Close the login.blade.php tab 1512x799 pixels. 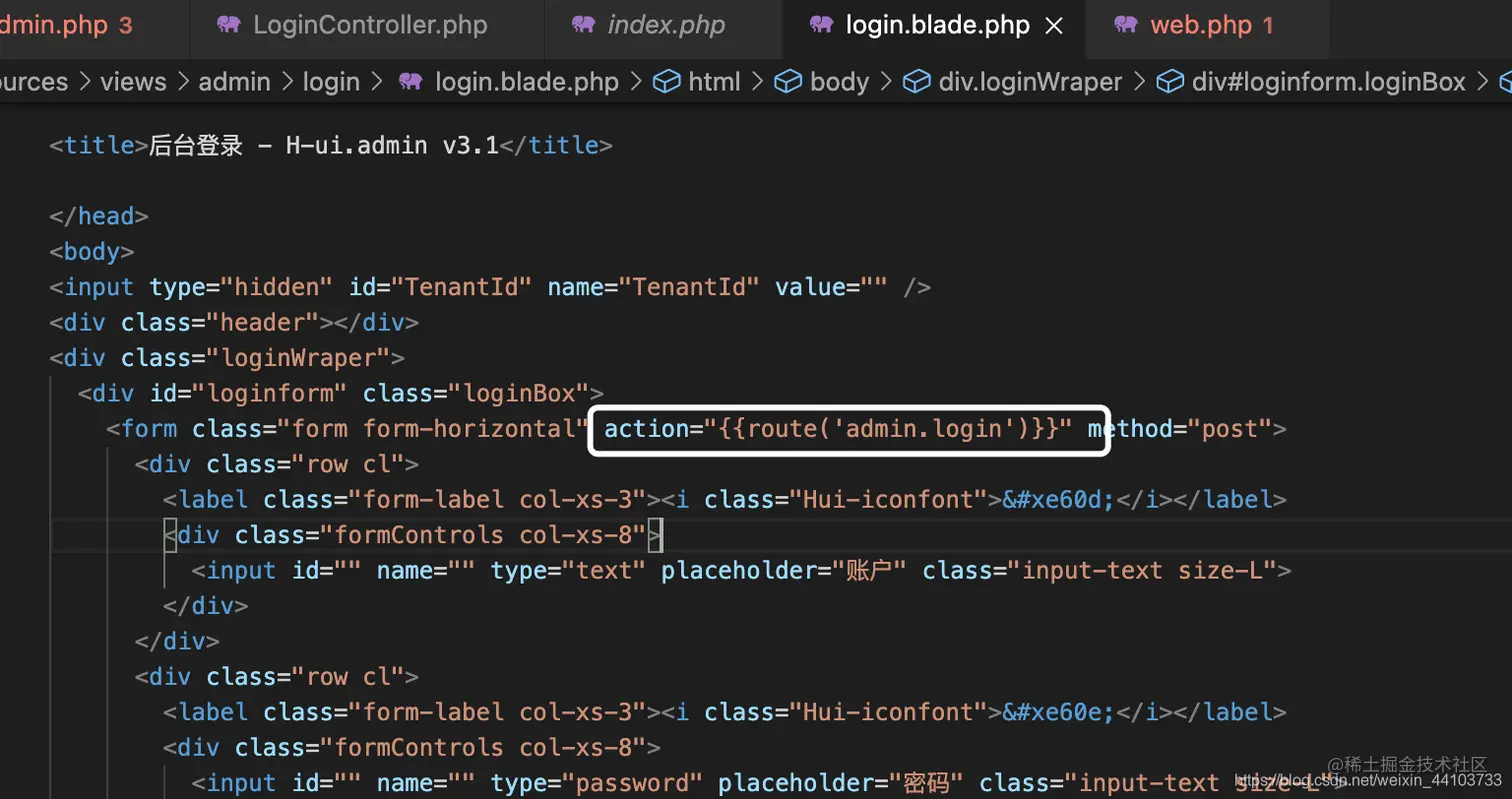pos(1053,26)
